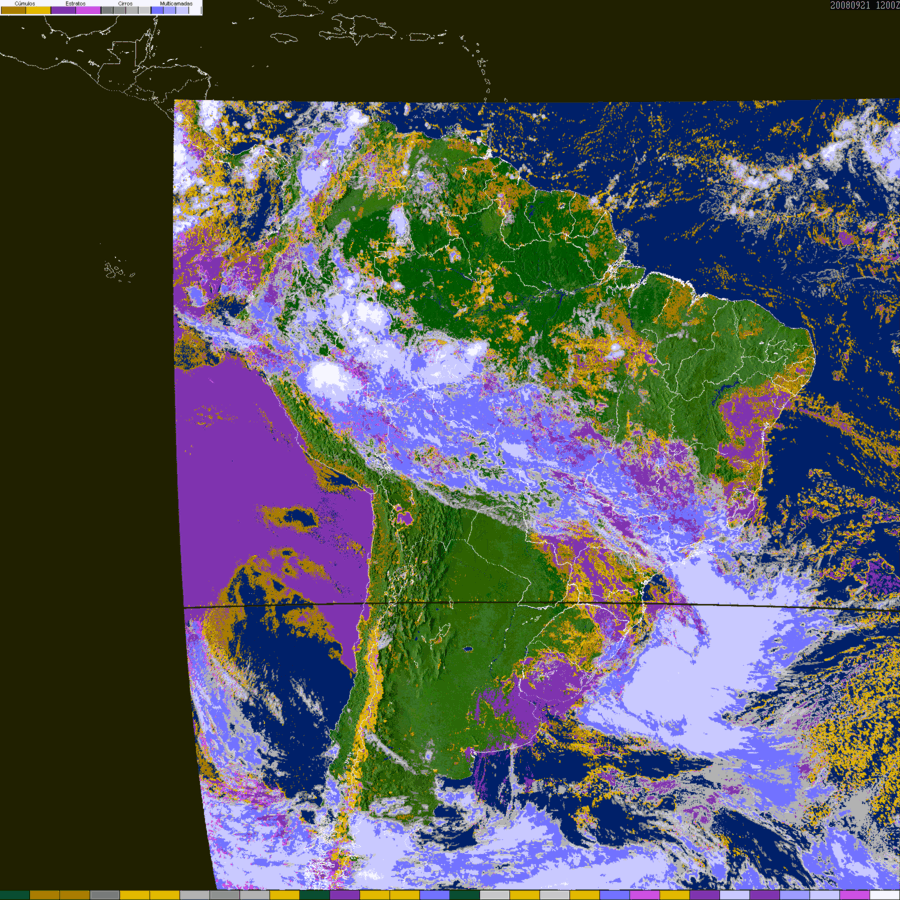Click the 20080921 1200Z timestamp
Screen dimensions: 900x900
click(x=864, y=5)
